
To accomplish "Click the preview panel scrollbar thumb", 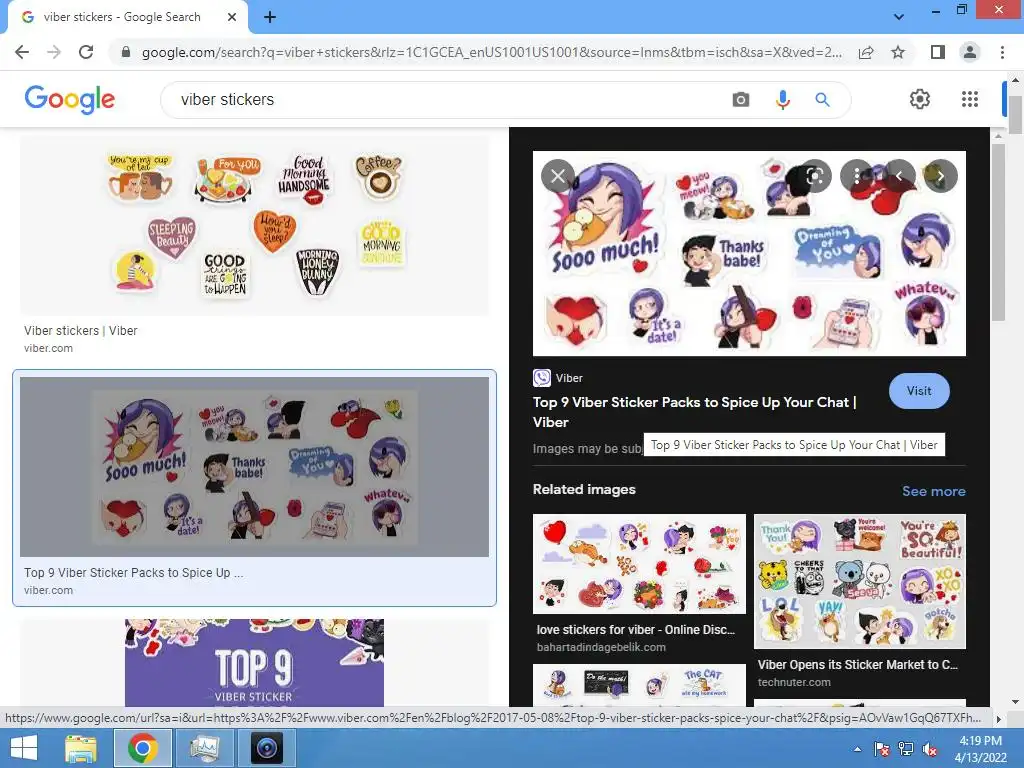I will [x=998, y=232].
